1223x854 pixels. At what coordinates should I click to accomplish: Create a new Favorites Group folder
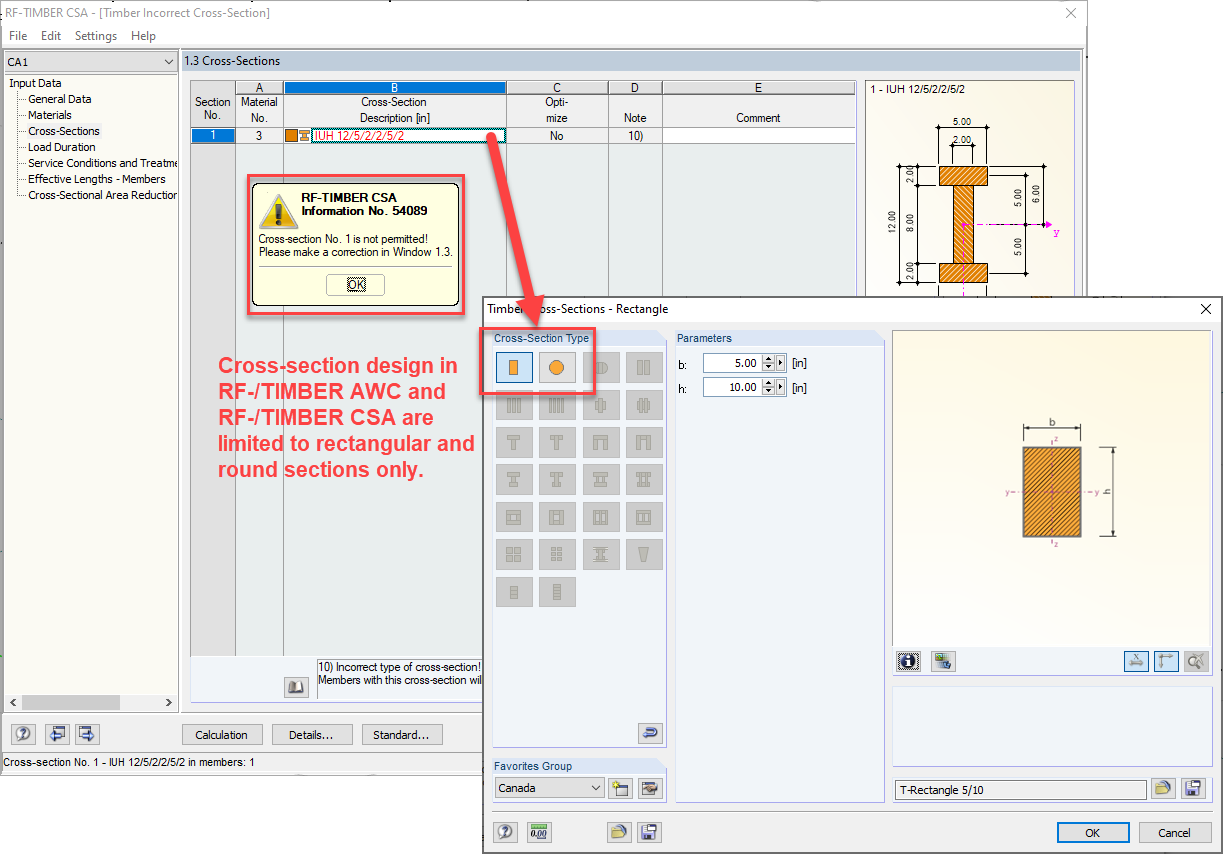620,788
